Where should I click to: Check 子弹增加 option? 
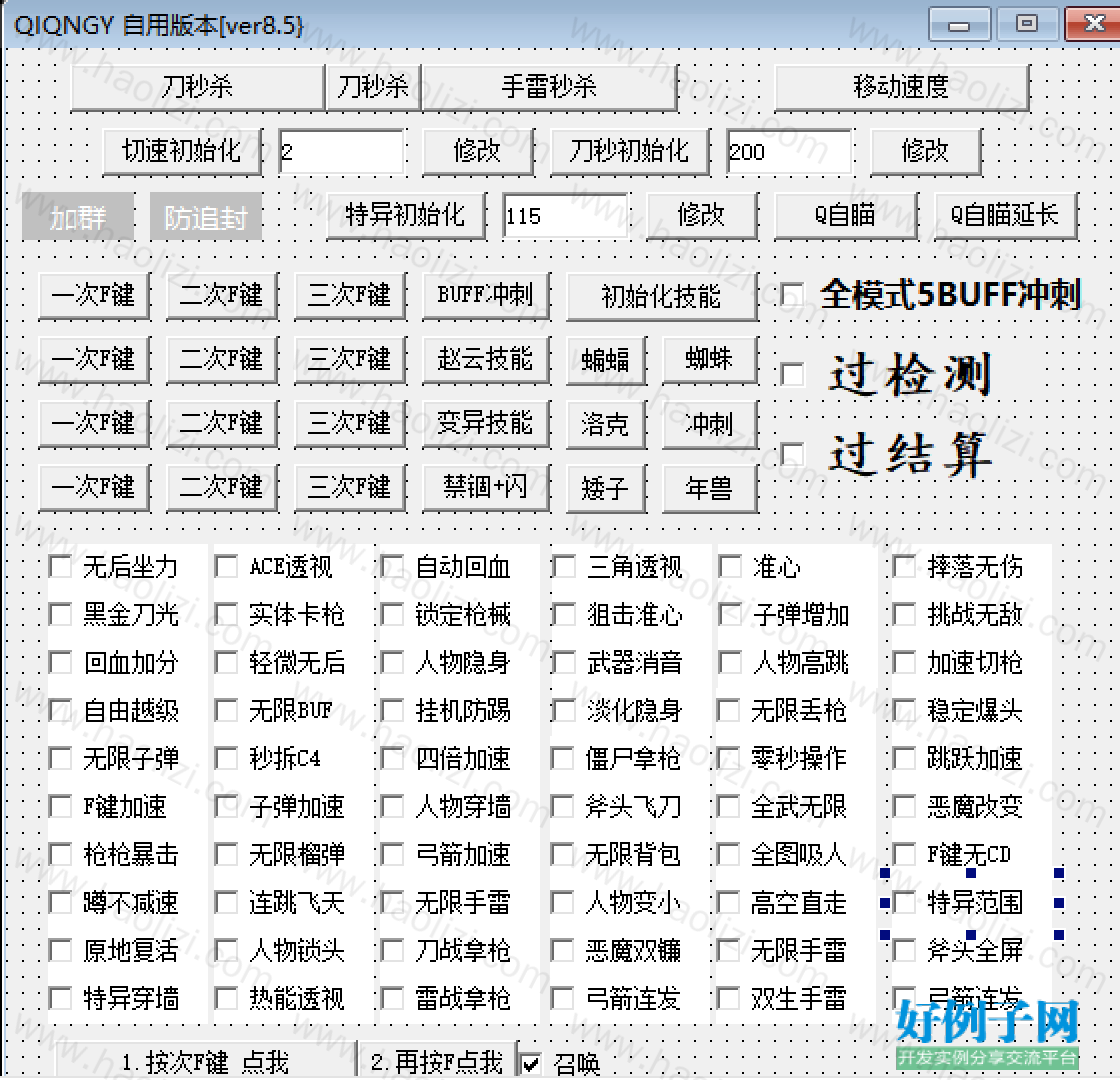click(729, 615)
